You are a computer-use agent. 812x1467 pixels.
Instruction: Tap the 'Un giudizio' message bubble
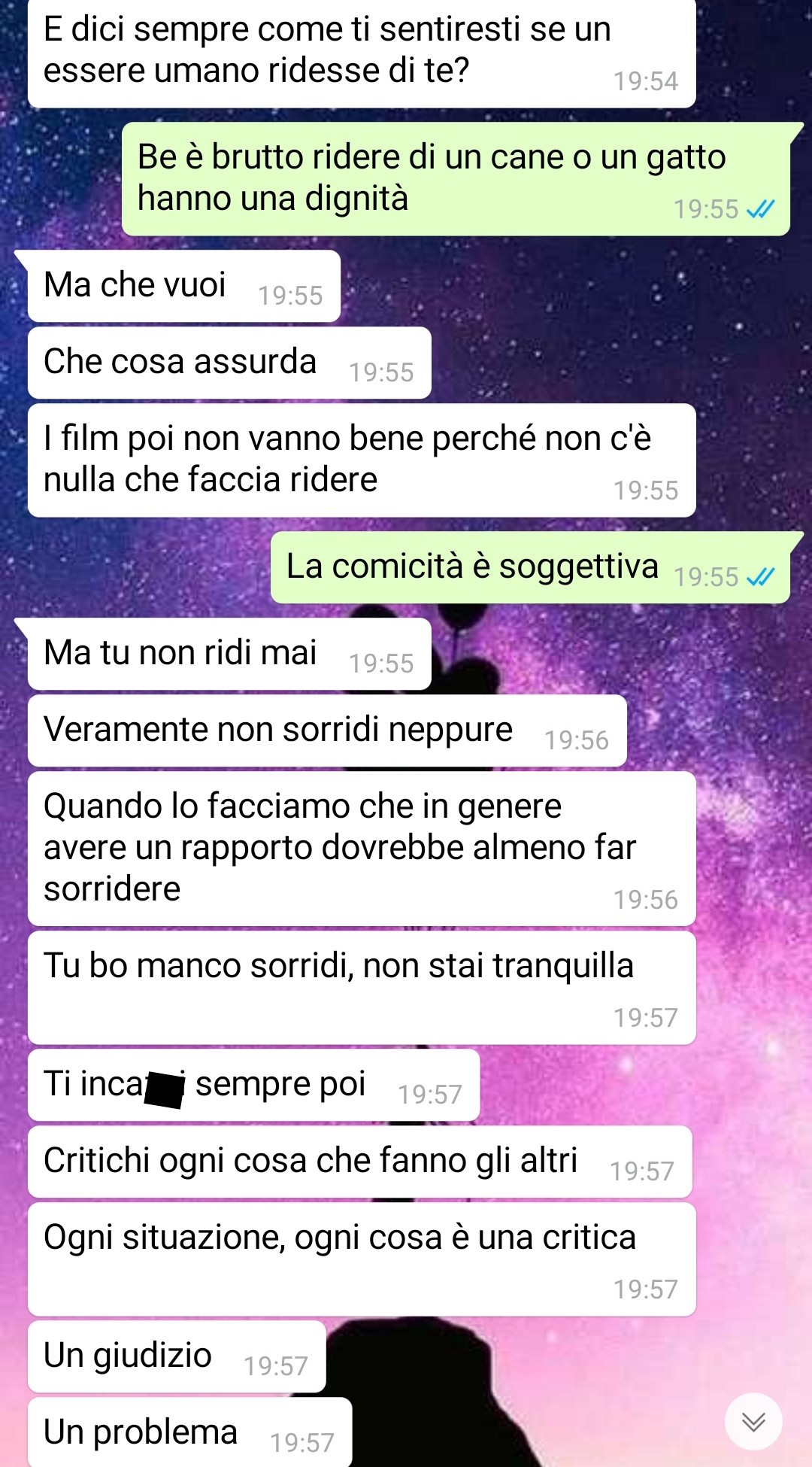[177, 1356]
